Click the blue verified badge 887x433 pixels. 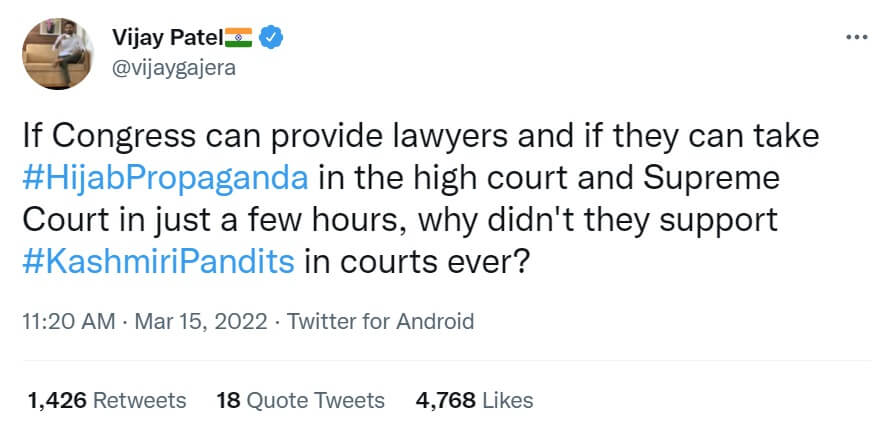pyautogui.click(x=273, y=38)
